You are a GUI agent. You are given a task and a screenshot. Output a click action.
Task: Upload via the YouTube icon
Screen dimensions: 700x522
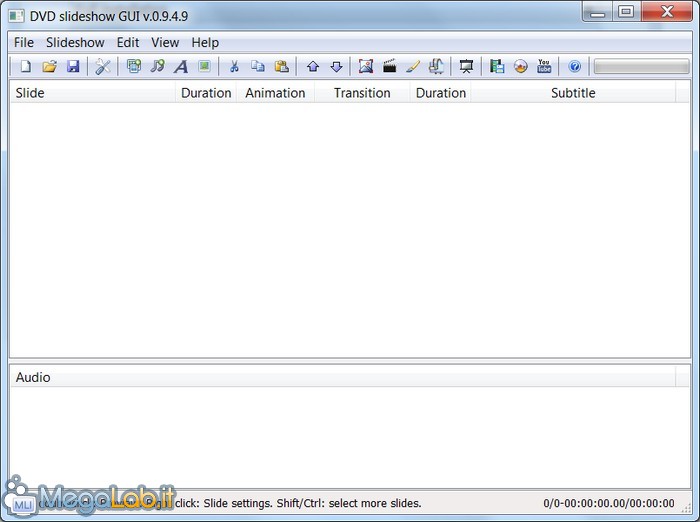click(x=544, y=67)
